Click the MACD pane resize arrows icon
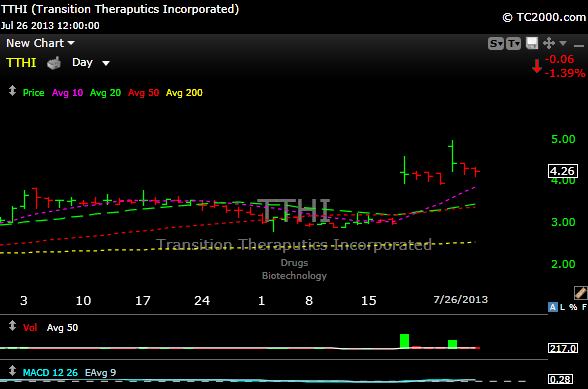588x389 pixels. pos(12,371)
